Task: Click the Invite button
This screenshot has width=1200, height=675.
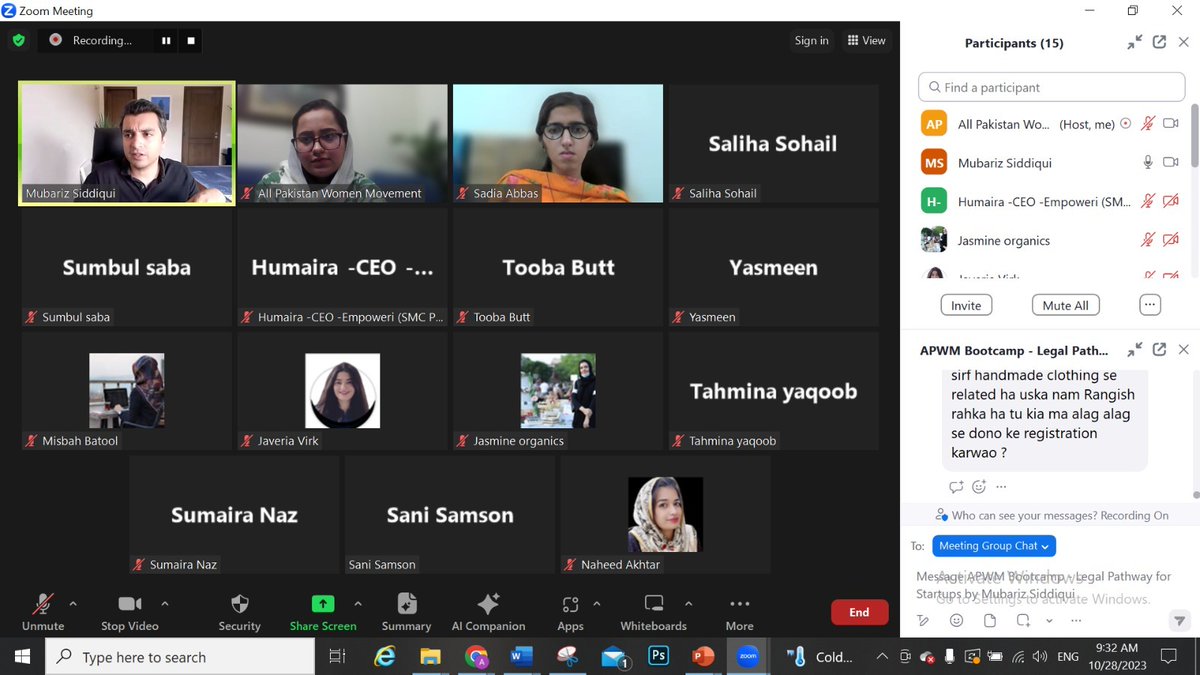Action: click(966, 305)
